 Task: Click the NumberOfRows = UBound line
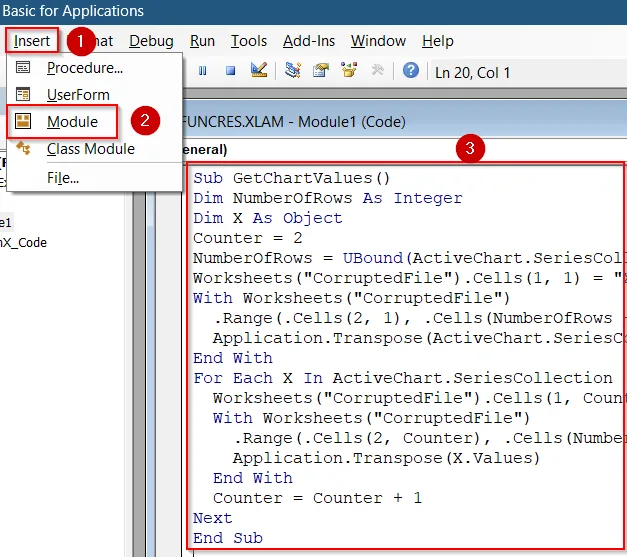point(407,258)
